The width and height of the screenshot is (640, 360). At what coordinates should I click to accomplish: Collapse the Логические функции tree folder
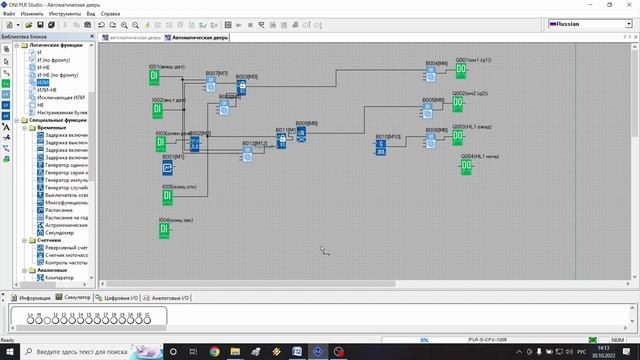pos(17,45)
